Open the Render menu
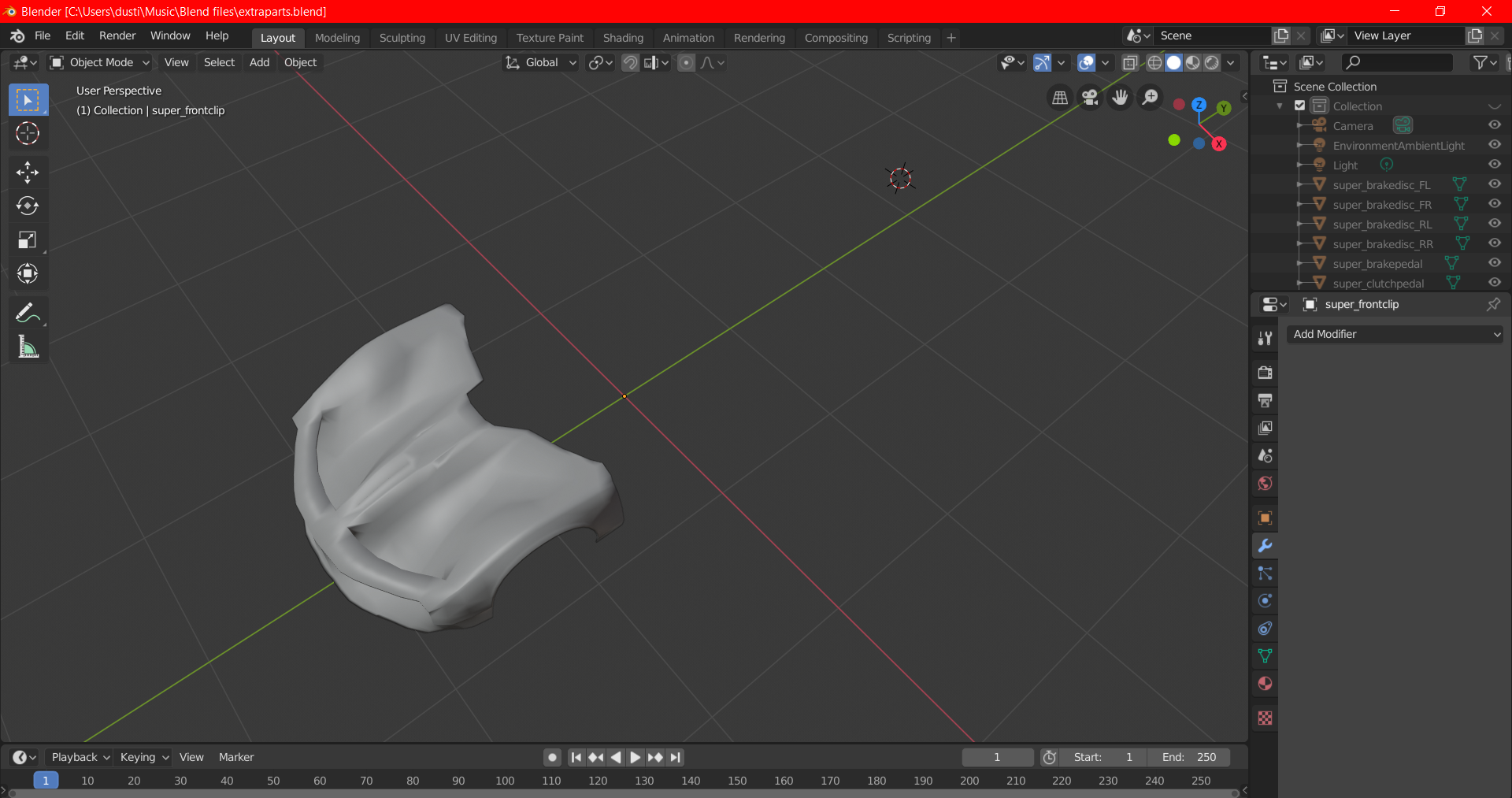1512x798 pixels. pos(117,35)
